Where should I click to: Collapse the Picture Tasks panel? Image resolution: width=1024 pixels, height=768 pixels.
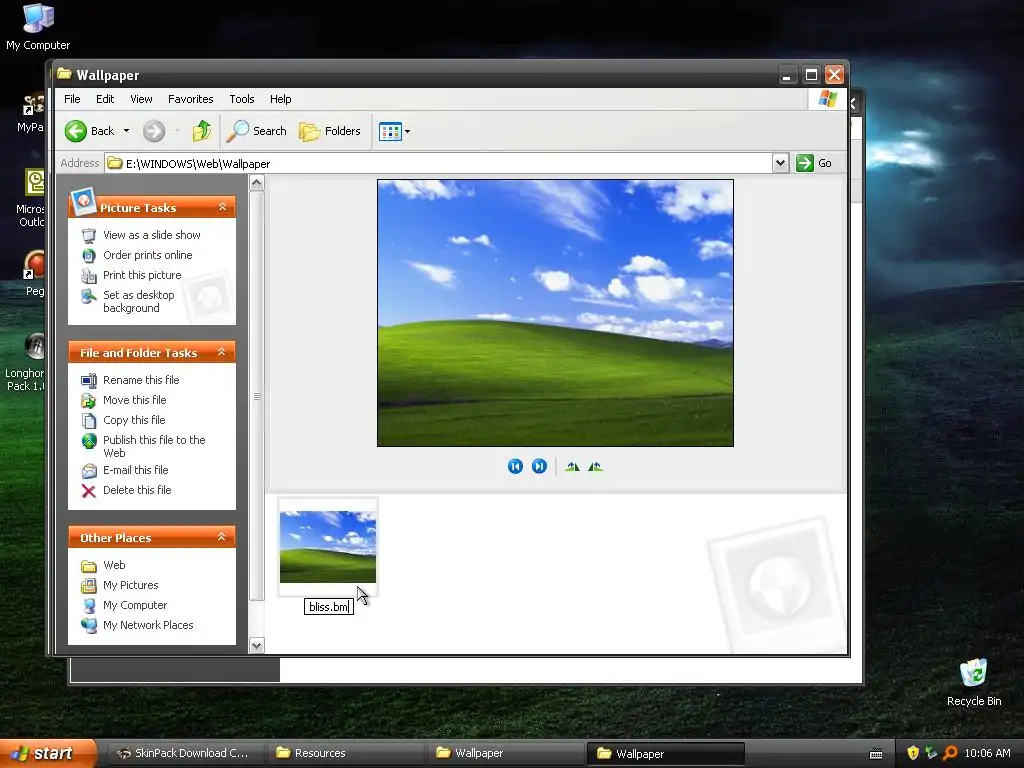[x=222, y=207]
